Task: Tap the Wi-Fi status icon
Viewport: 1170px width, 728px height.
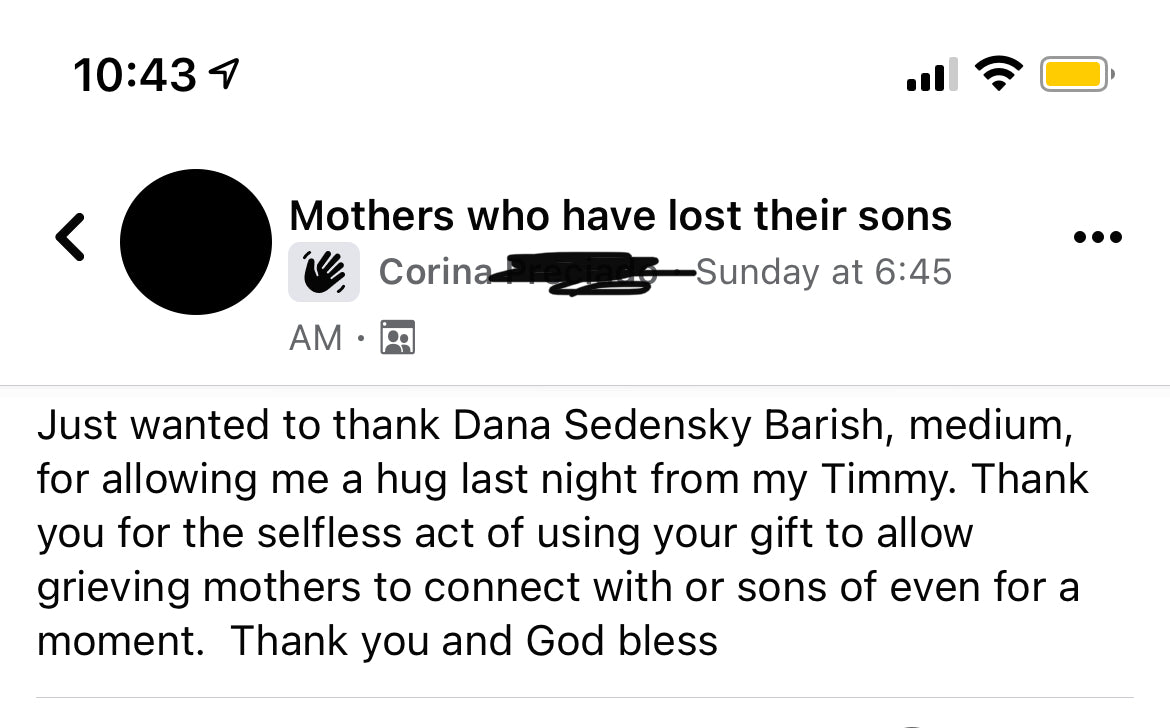Action: [x=999, y=74]
